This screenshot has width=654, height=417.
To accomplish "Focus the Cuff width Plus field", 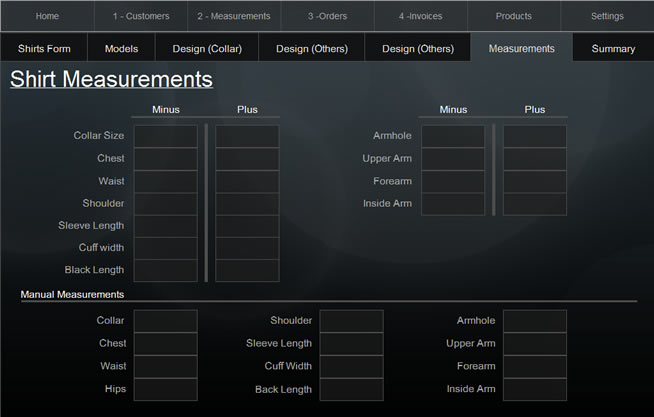I will 247,248.
